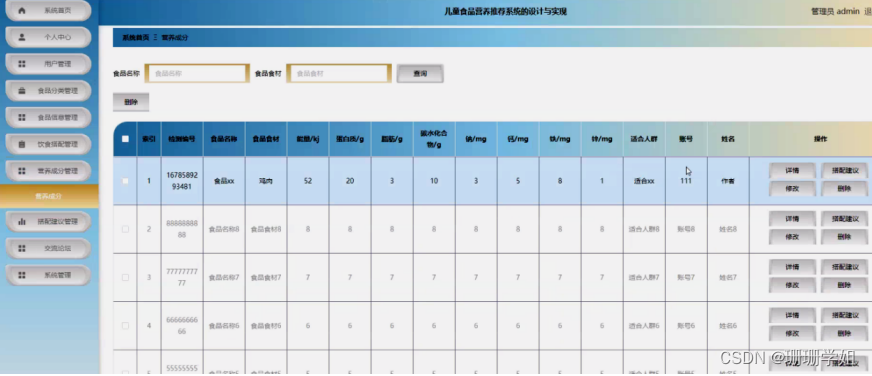
Task: Open 详情 for the 食品名称6 row
Action: pos(792,315)
